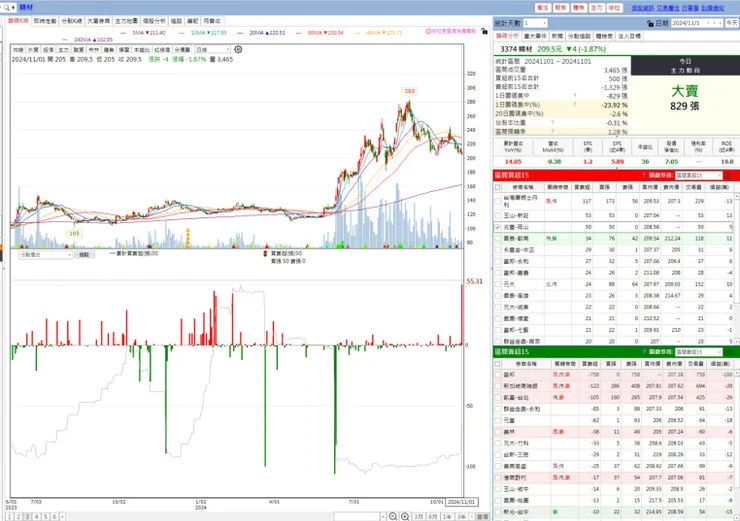Tick the checkbox for the 元大 buyer row
740x521 pixels.
point(497,284)
